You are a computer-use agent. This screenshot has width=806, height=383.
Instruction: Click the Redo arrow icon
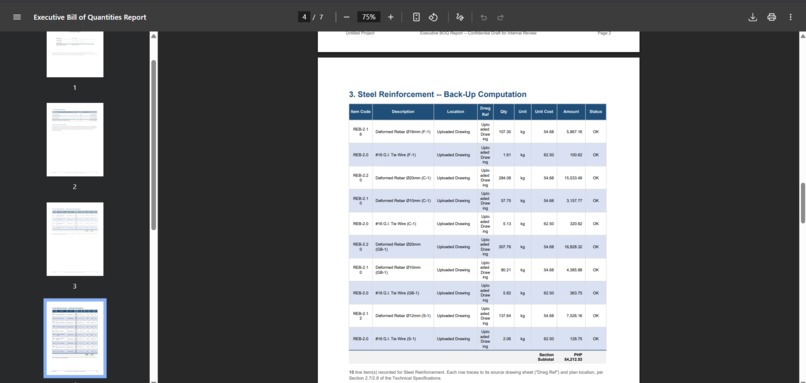click(x=500, y=17)
